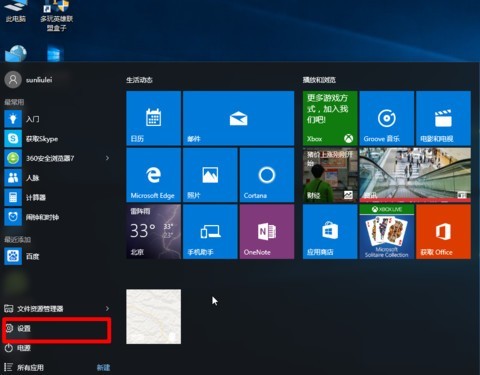Launch Get Skype (获取Skype) from the list

pos(57,138)
